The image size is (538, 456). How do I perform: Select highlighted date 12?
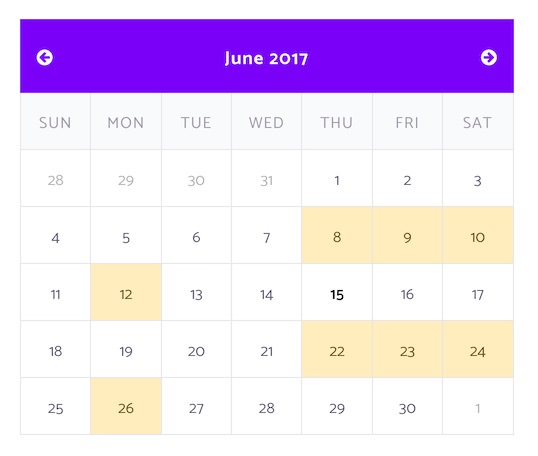[126, 292]
